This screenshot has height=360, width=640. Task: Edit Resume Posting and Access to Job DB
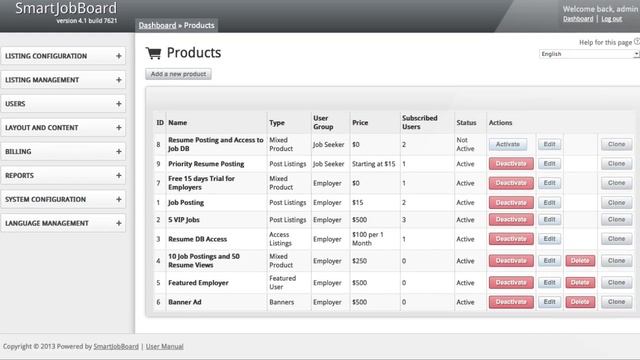pyautogui.click(x=549, y=144)
